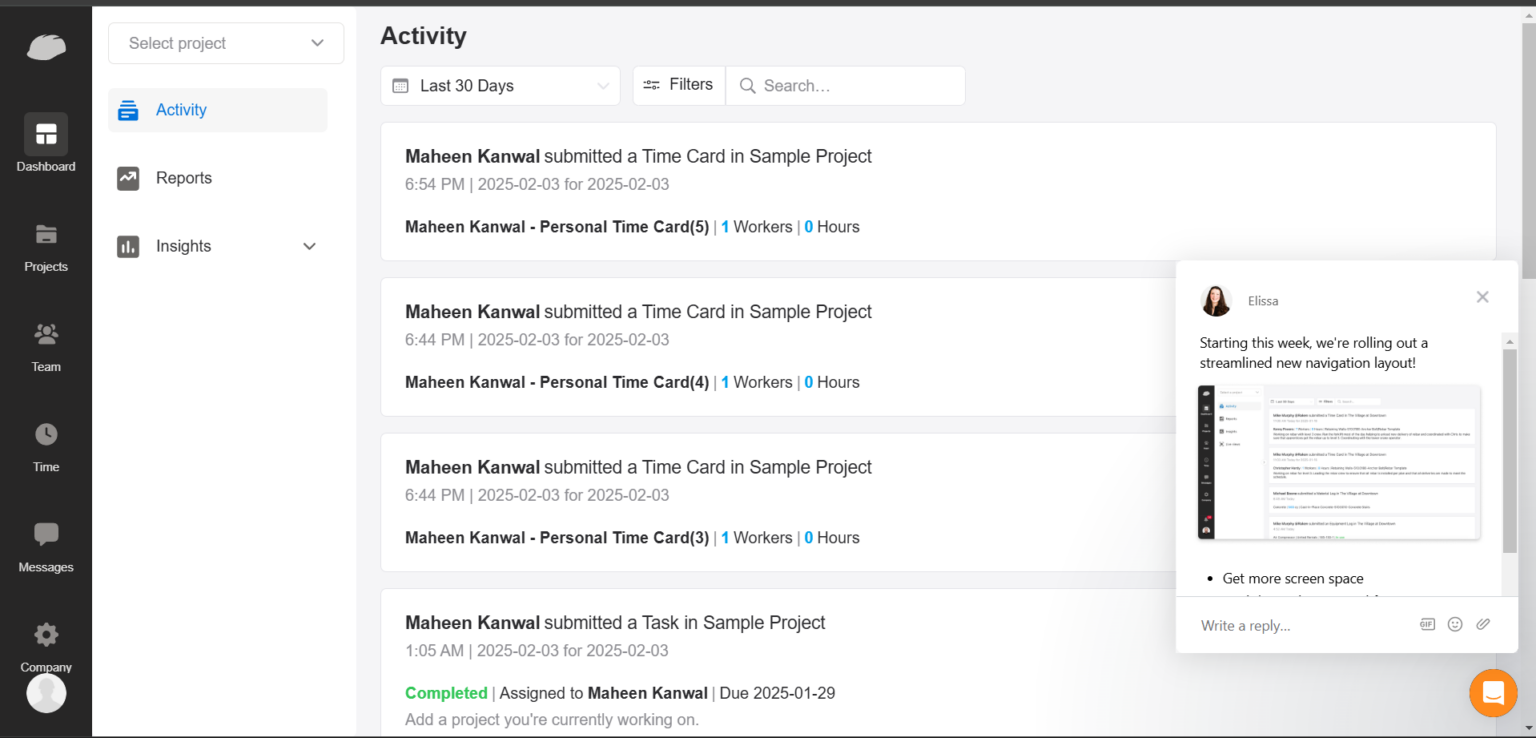Dismiss Elissa's announcement popup
1536x738 pixels.
pos(1482,297)
